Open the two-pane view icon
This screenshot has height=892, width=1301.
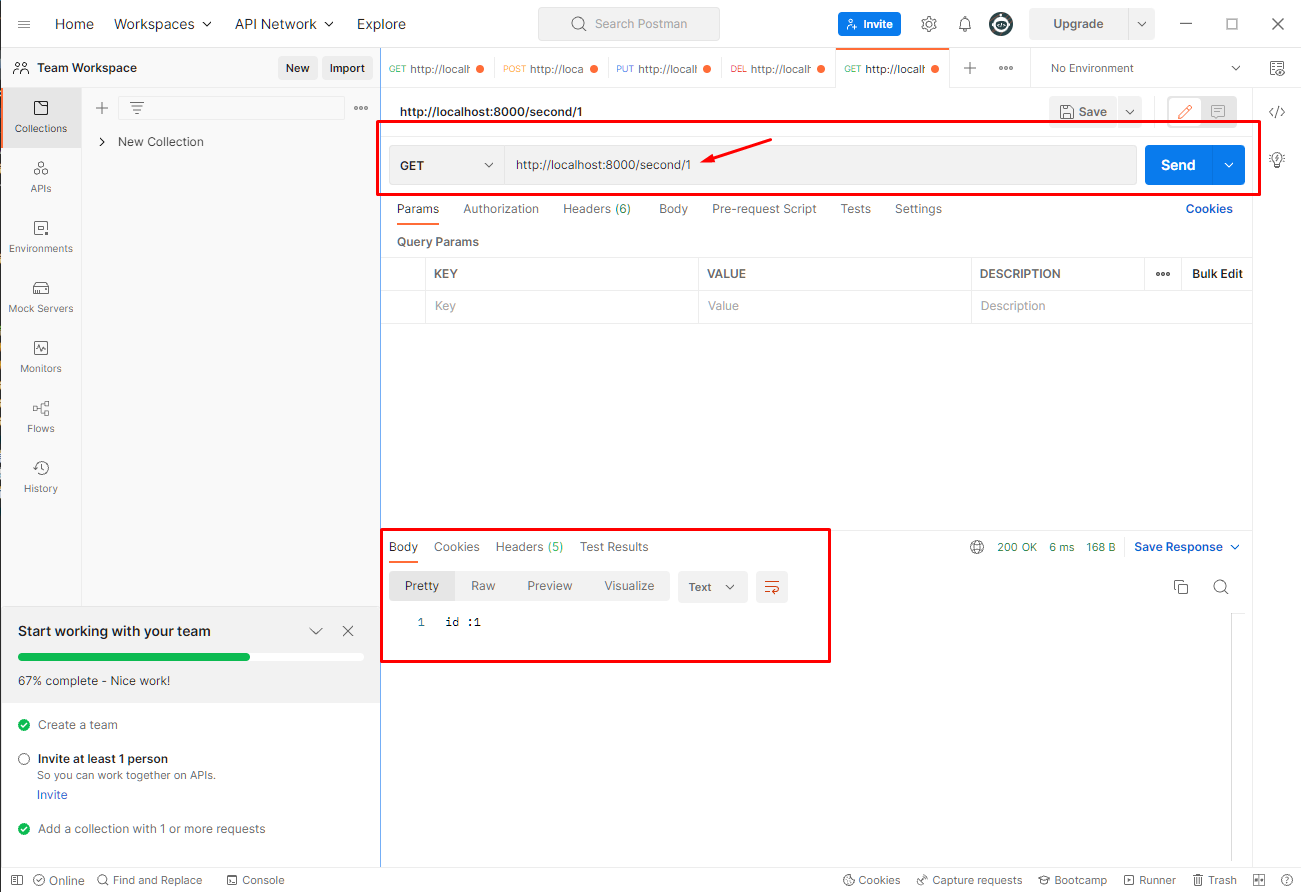(1260, 880)
